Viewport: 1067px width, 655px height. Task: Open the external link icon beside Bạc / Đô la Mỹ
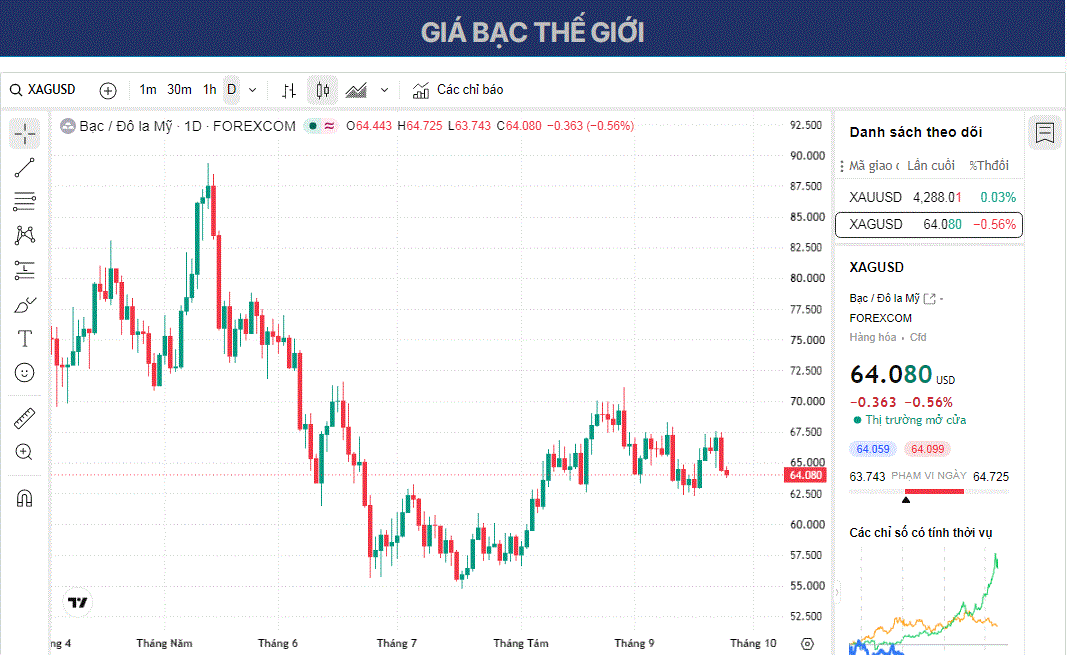tap(930, 299)
